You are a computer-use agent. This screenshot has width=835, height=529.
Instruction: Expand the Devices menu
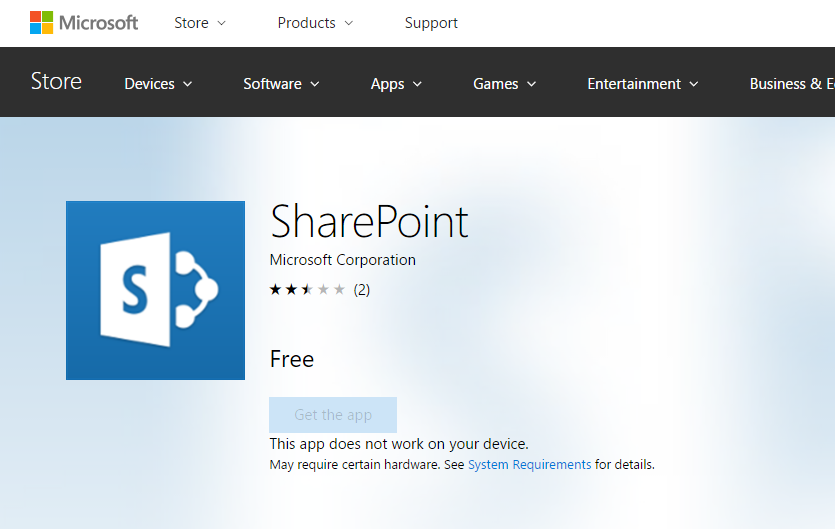point(158,84)
